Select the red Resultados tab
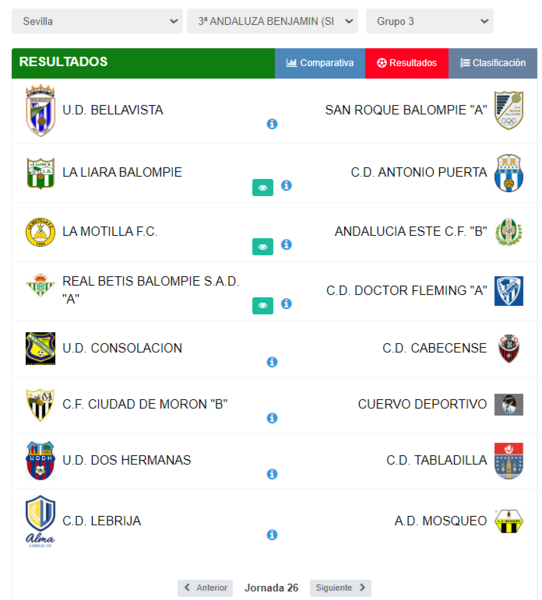The width and height of the screenshot is (542, 600). [x=407, y=63]
